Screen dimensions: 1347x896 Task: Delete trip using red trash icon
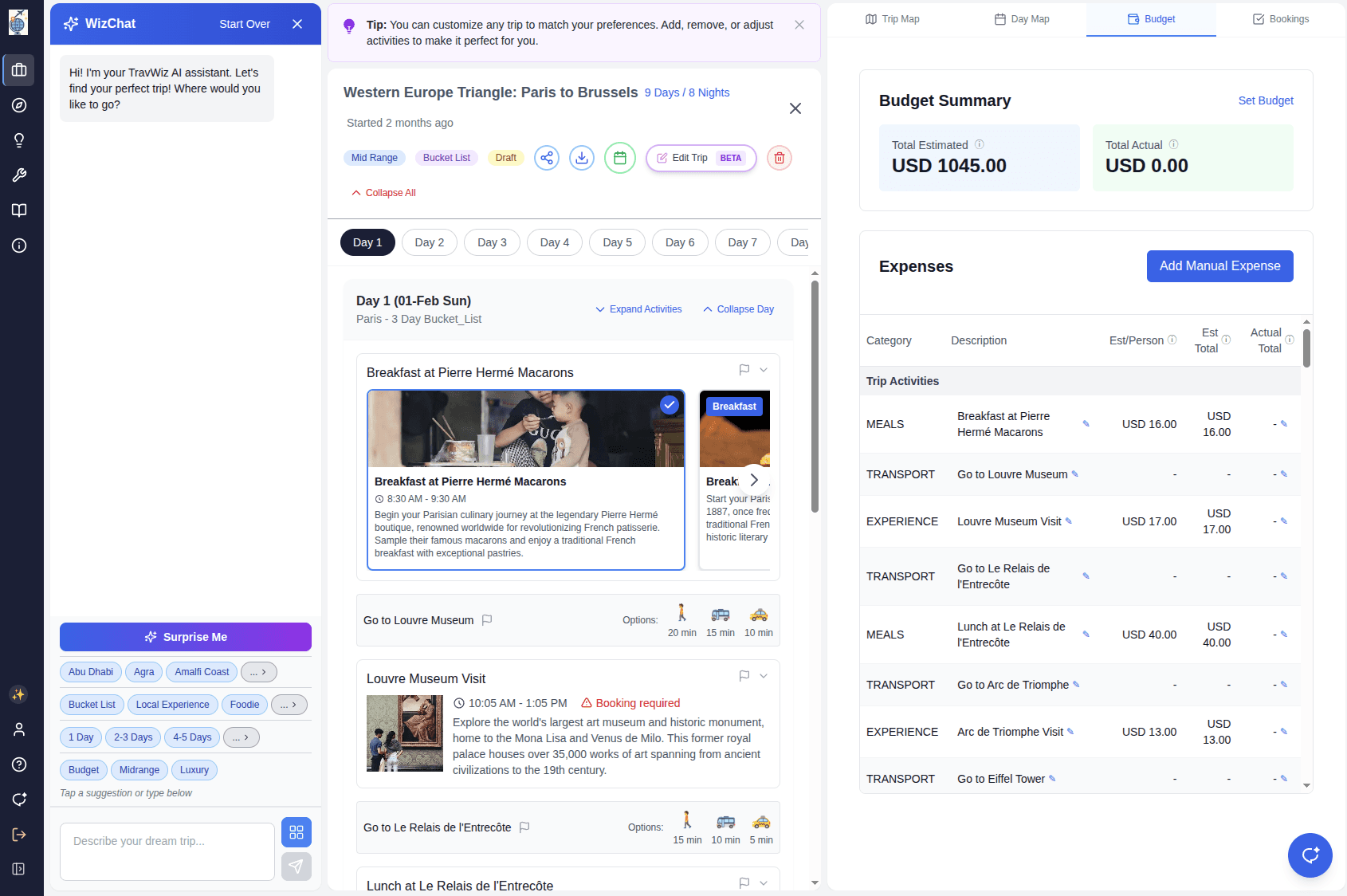coord(779,158)
